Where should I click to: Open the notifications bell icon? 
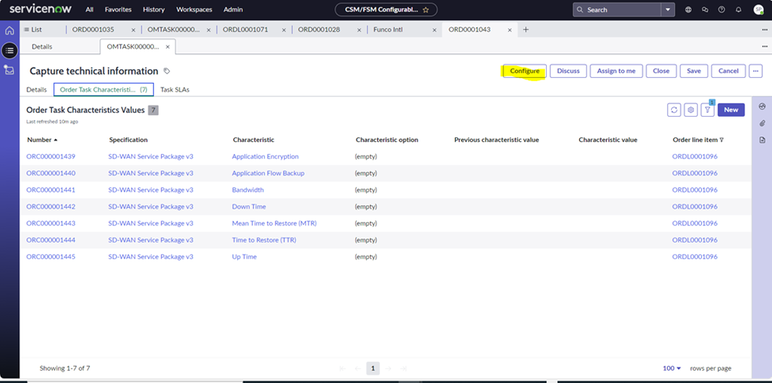pyautogui.click(x=739, y=10)
